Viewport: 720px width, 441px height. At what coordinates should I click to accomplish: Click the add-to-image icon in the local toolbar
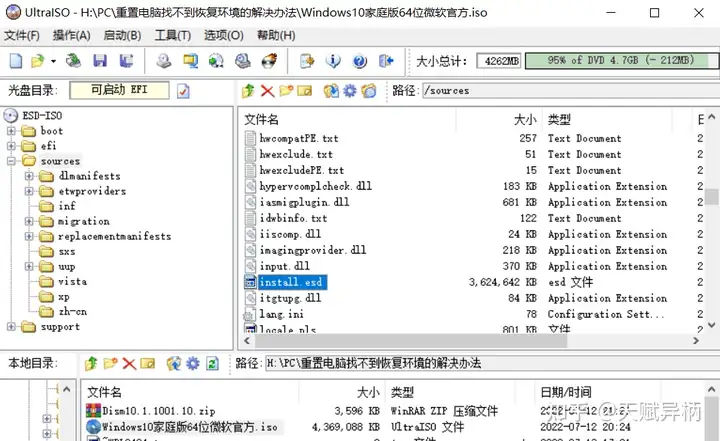pyautogui.click(x=174, y=363)
